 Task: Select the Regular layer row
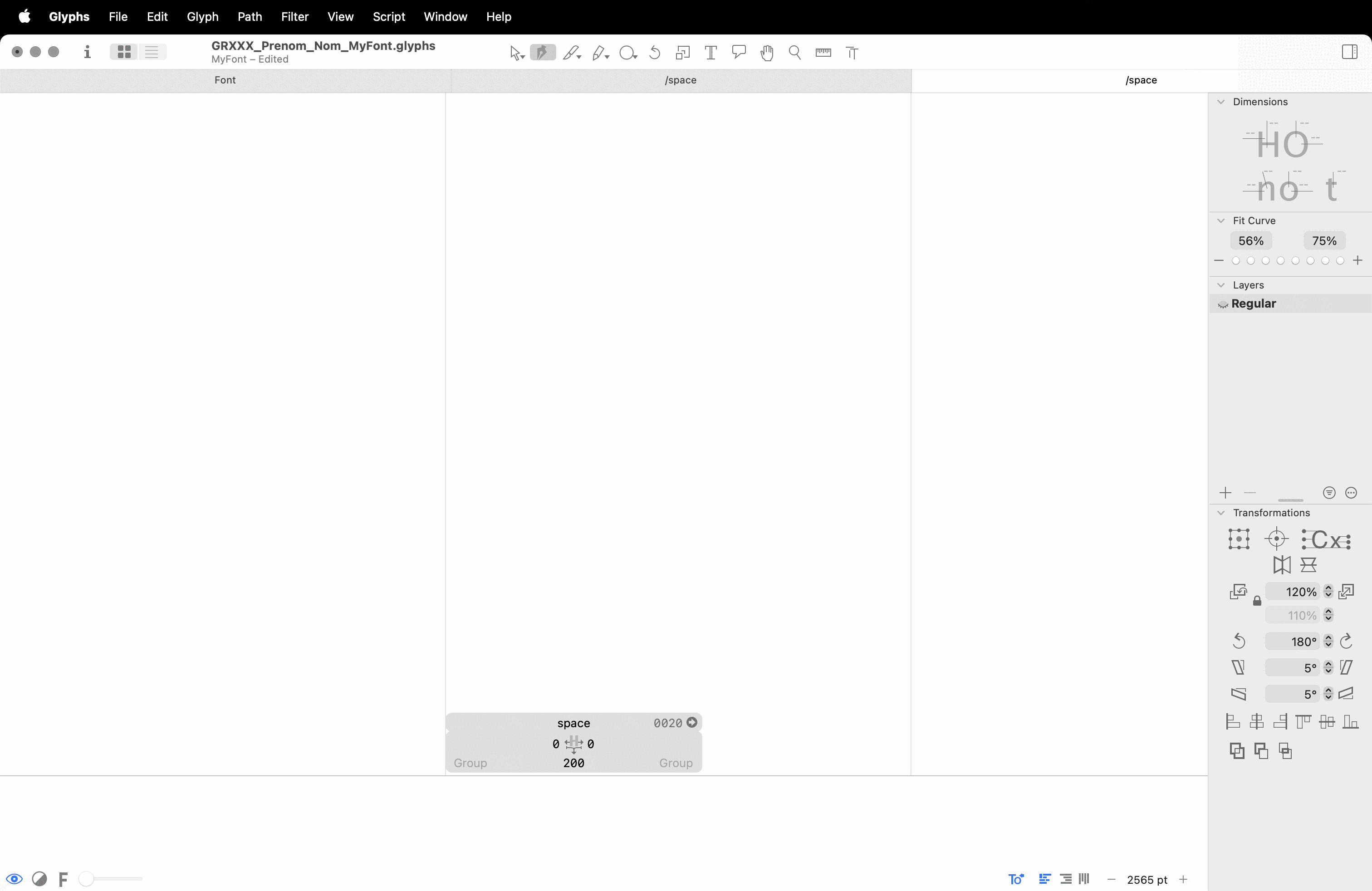click(x=1290, y=304)
